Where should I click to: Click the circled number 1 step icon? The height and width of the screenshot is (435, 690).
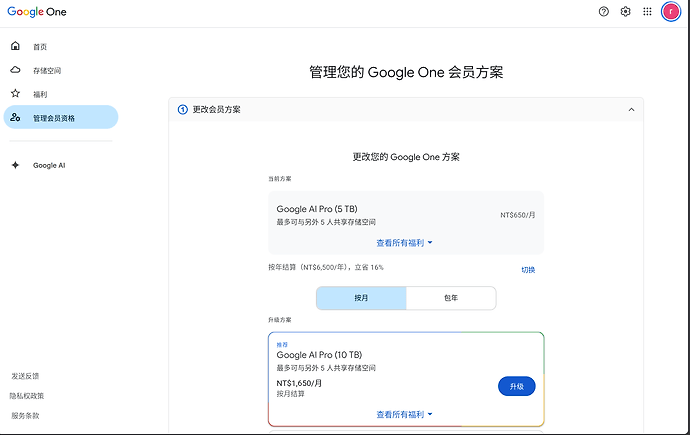182,110
